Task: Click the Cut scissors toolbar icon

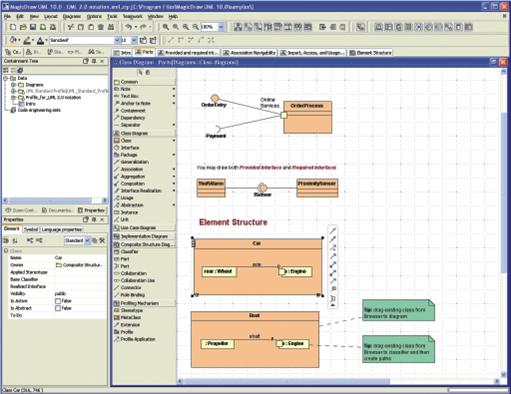Action: coord(70,27)
